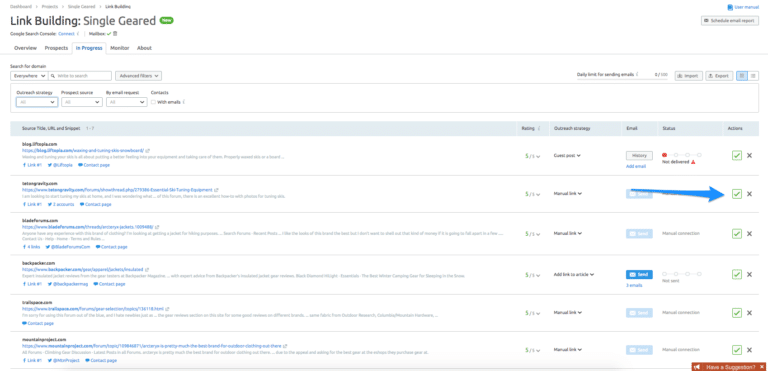Mark blog.liftopia.com row as done
The image size is (768, 371).
click(x=736, y=155)
